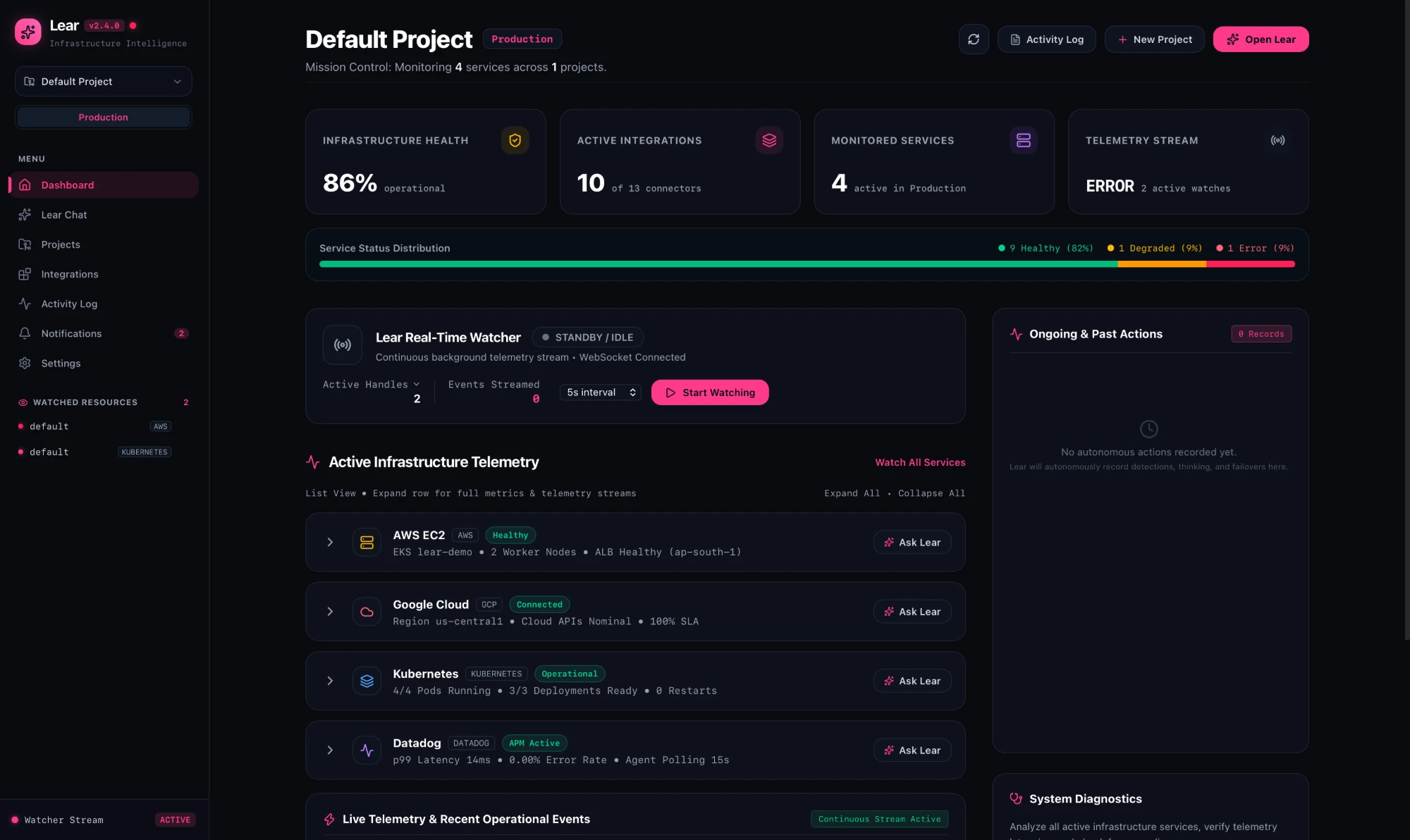The height and width of the screenshot is (840, 1410).
Task: Select the default Kubernetes watched resource
Action: [x=95, y=452]
